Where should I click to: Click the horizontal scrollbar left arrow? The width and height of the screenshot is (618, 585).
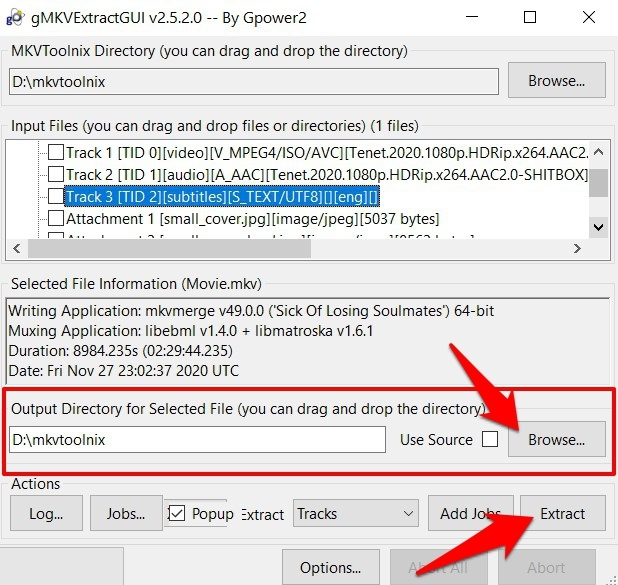17,248
